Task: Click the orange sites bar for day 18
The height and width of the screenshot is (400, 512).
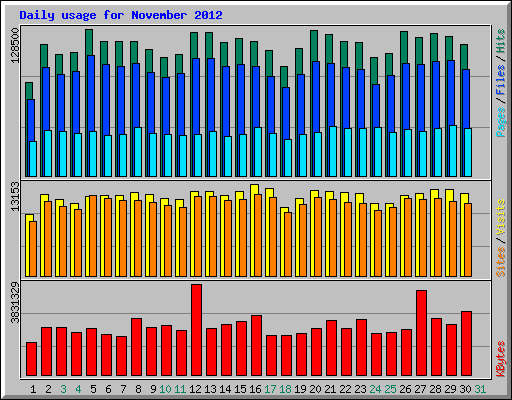Action: click(288, 244)
